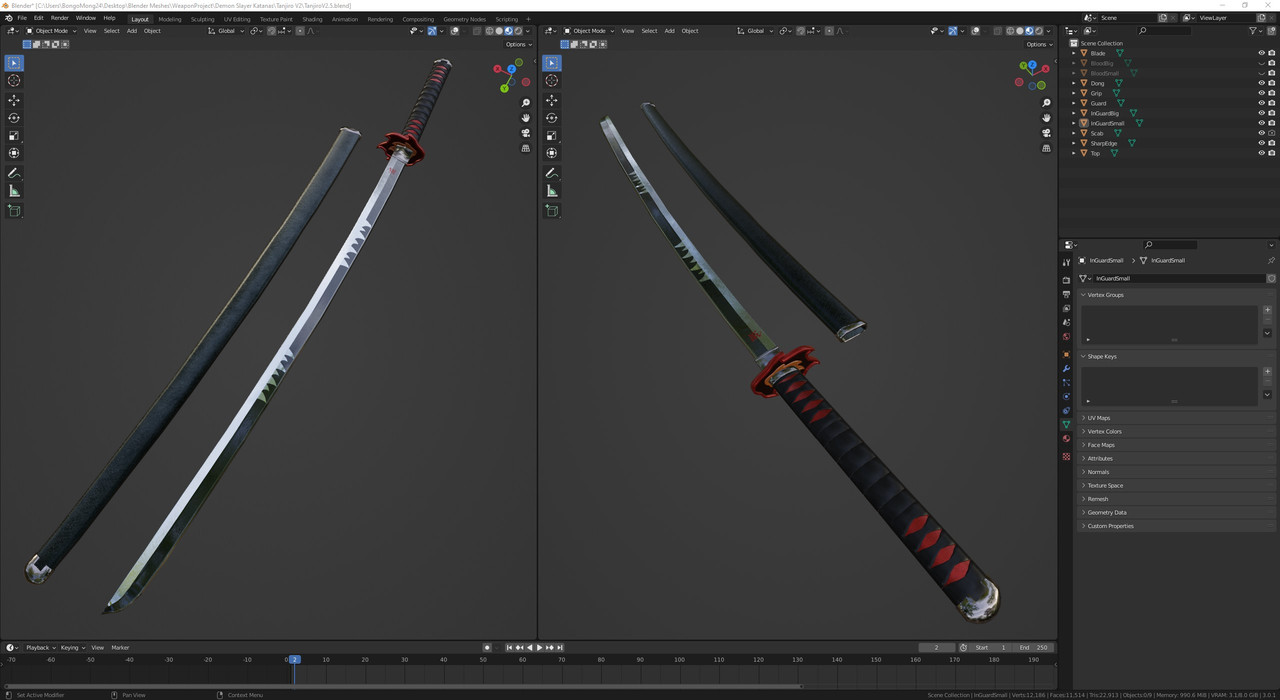Hide the Guard object in viewport
The height and width of the screenshot is (700, 1280).
pyautogui.click(x=1261, y=103)
